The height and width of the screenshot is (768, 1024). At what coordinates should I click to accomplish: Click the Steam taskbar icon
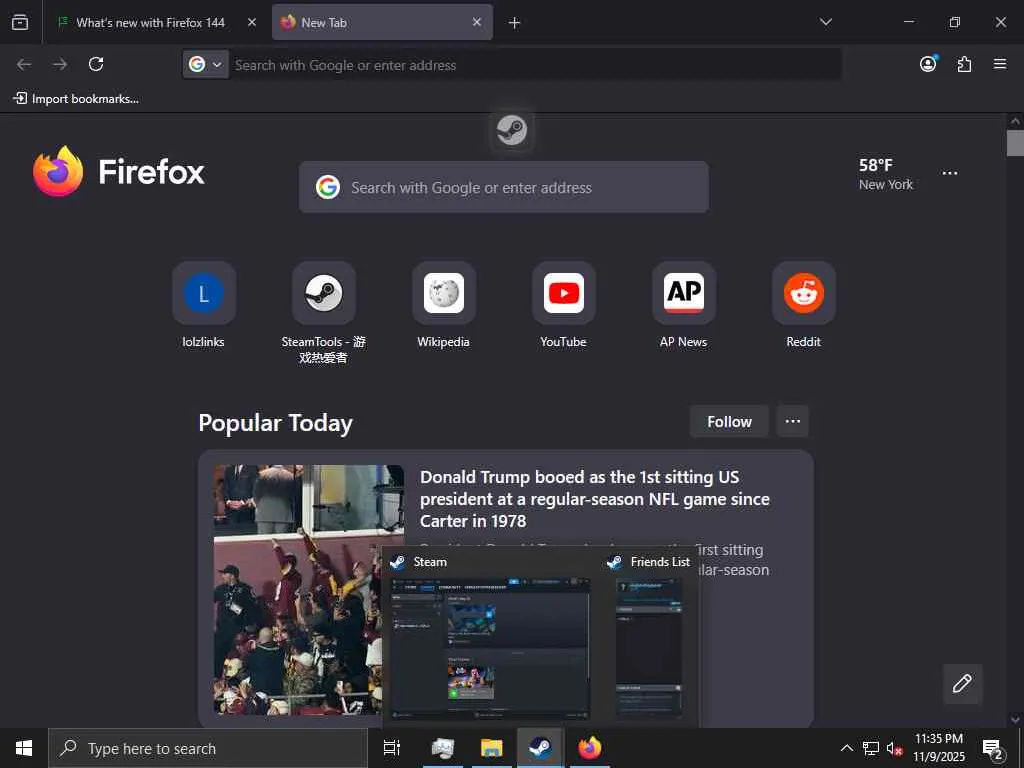click(540, 748)
